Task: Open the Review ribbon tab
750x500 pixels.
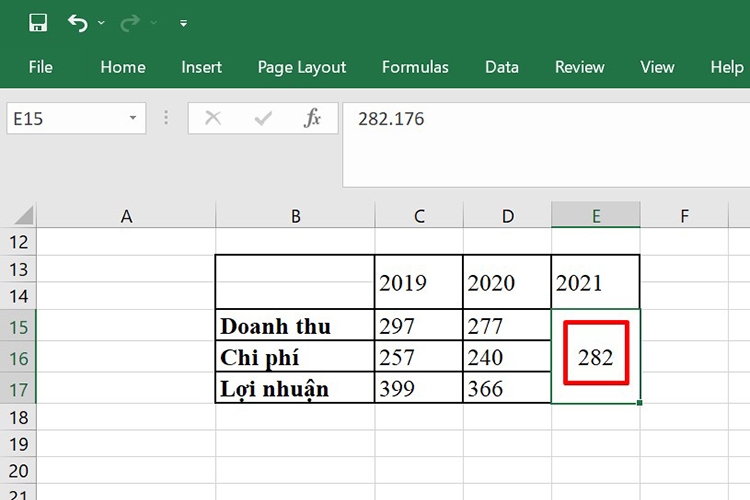Action: click(x=580, y=67)
